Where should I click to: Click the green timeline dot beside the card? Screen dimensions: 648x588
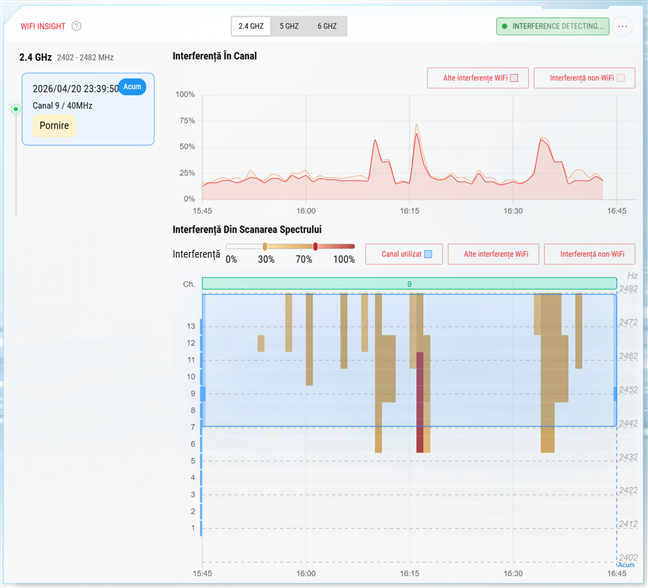coord(16,108)
